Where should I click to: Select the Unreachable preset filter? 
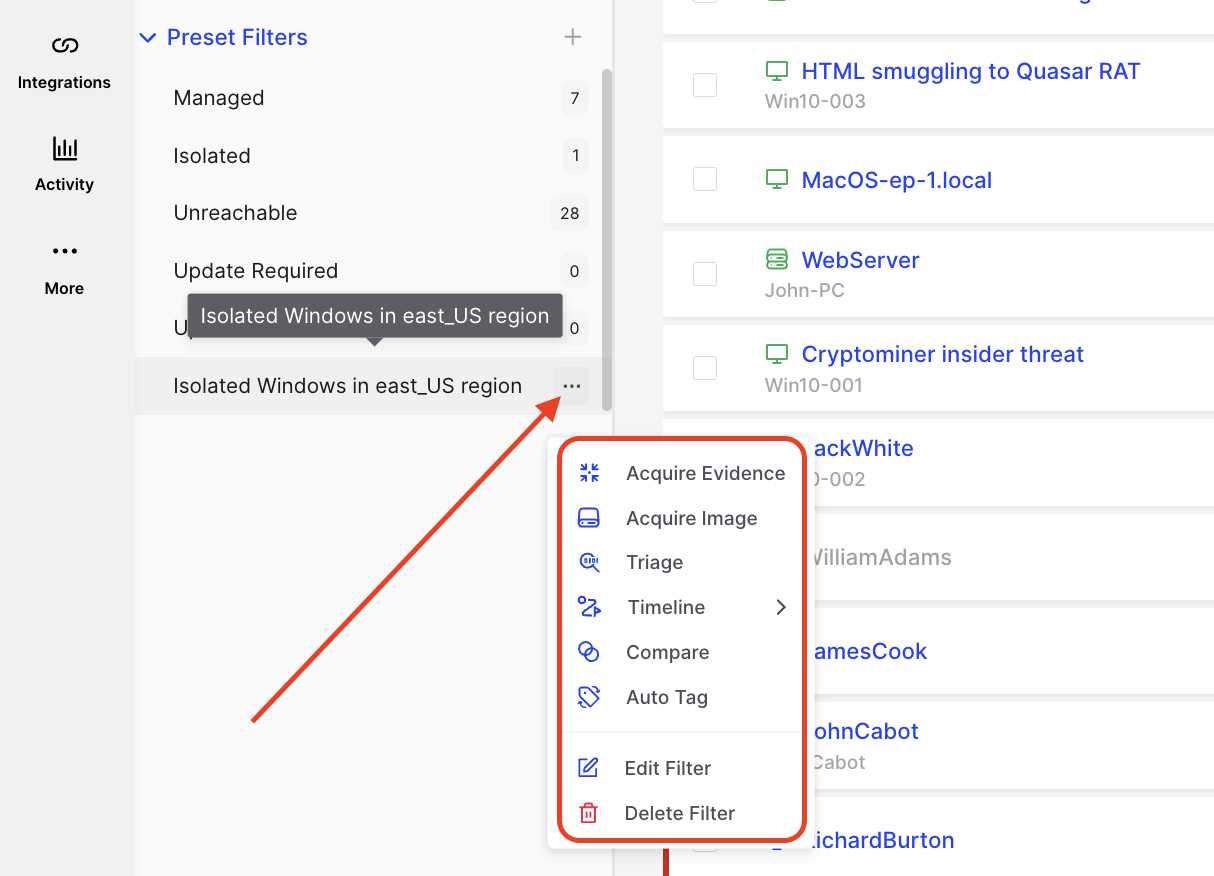(235, 213)
